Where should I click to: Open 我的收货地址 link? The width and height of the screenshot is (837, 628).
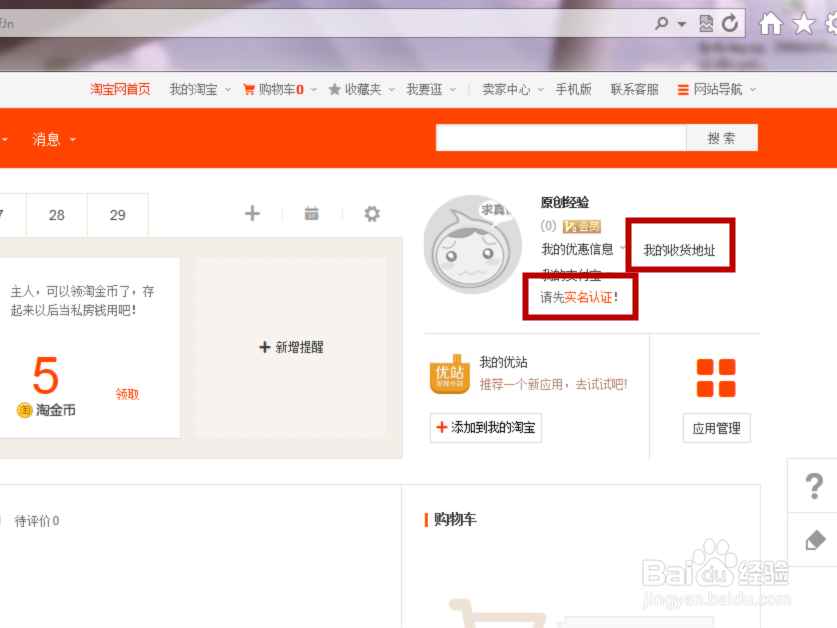(x=679, y=250)
